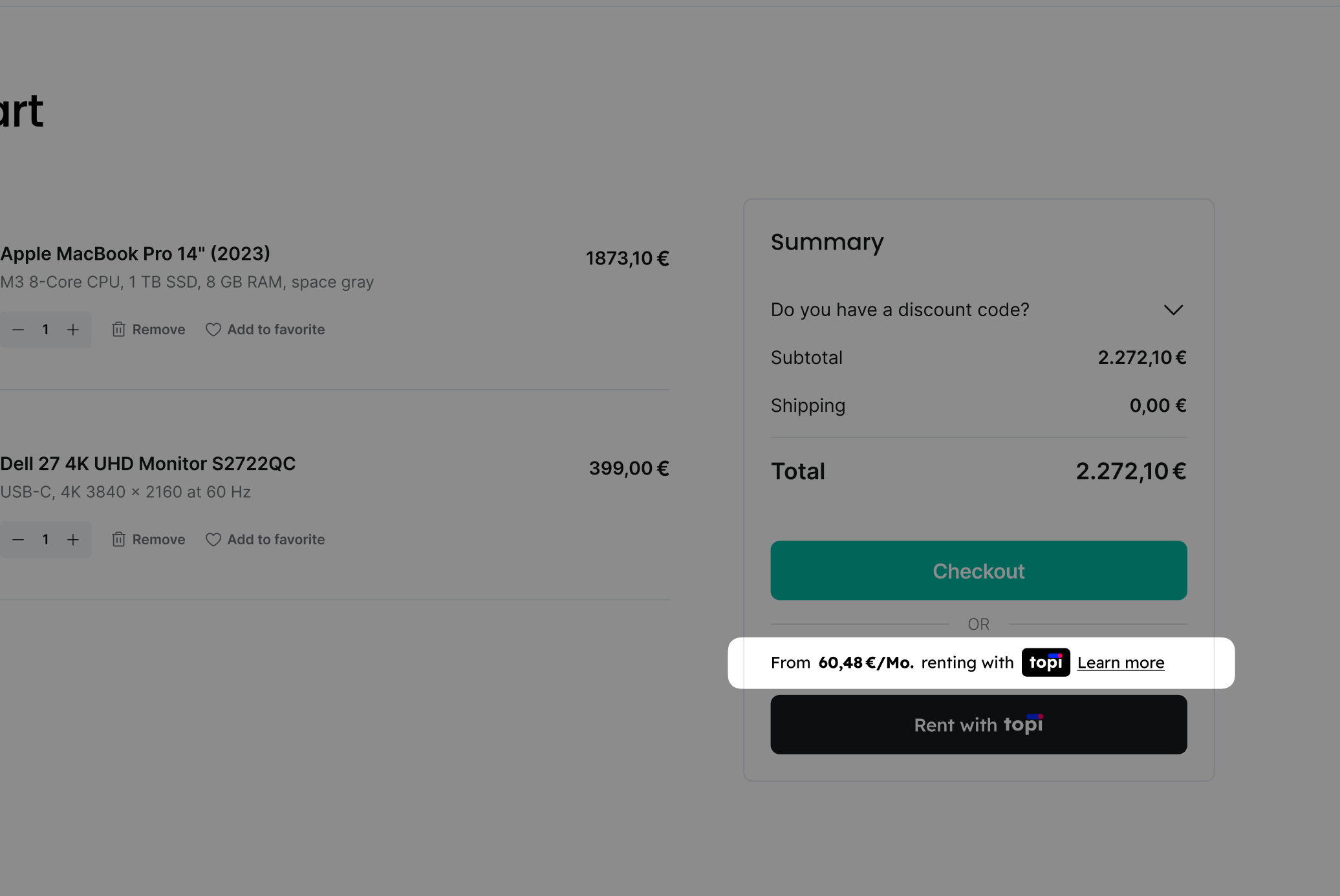
Task: Click trash icon to remove Dell Monitor
Action: [x=118, y=540]
